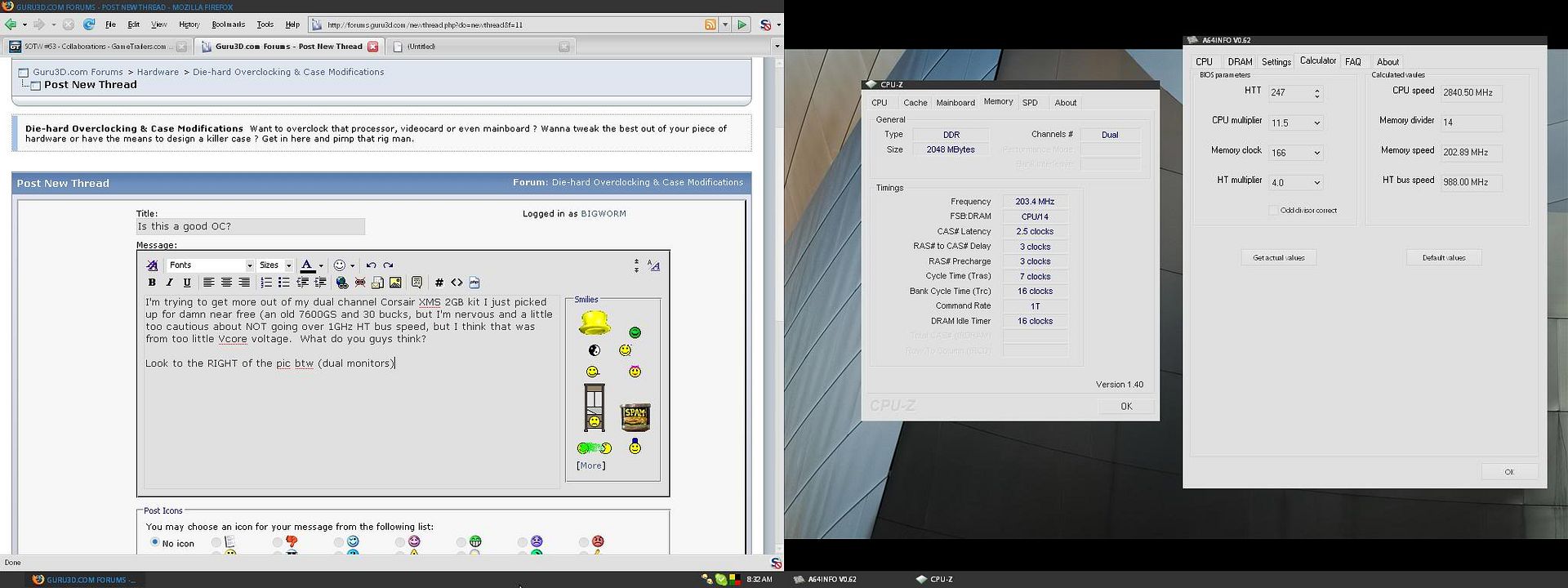Center align the message text
The height and width of the screenshot is (588, 1568).
(226, 283)
